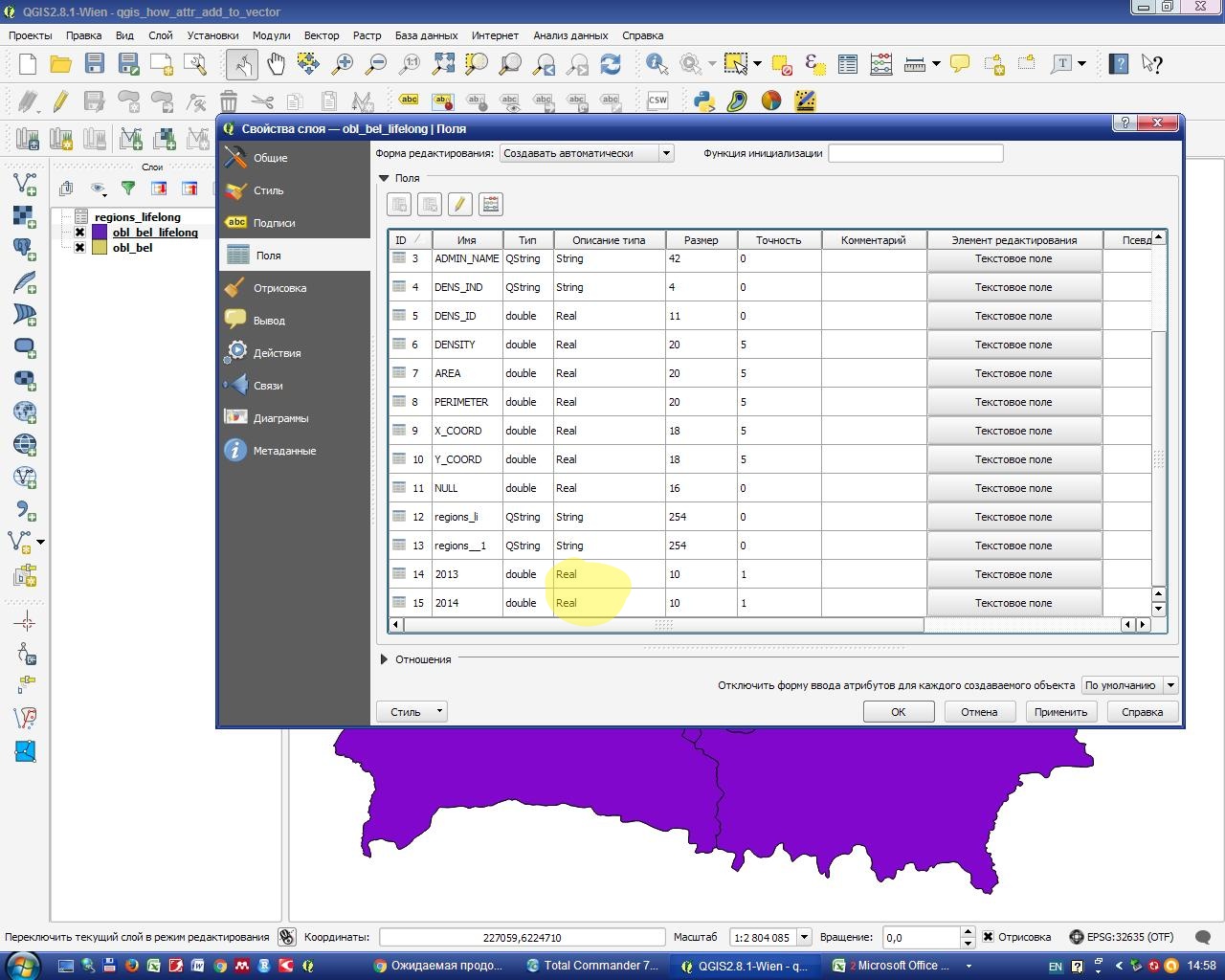Image resolution: width=1225 pixels, height=980 pixels.
Task: Select the Pan Map hand tool
Action: (x=276, y=64)
